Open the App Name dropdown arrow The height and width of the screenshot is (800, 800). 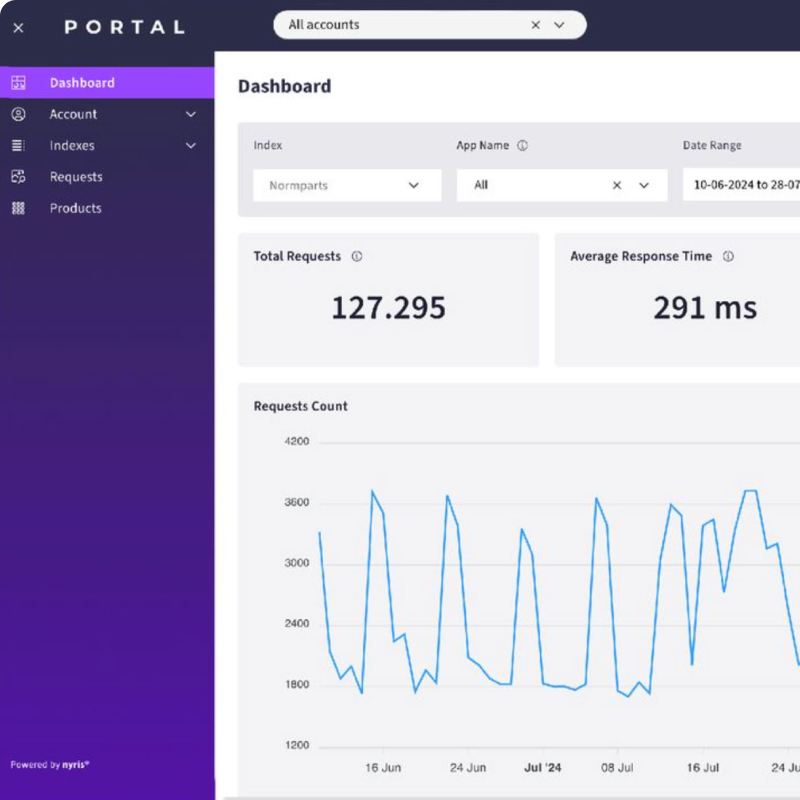pyautogui.click(x=644, y=185)
